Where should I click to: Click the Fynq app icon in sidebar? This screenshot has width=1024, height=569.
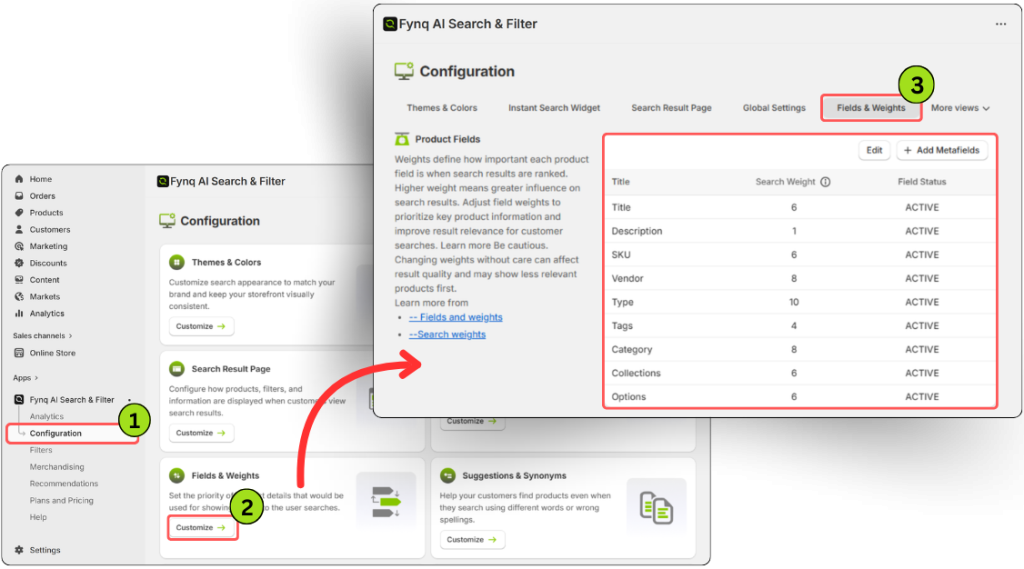pos(19,399)
